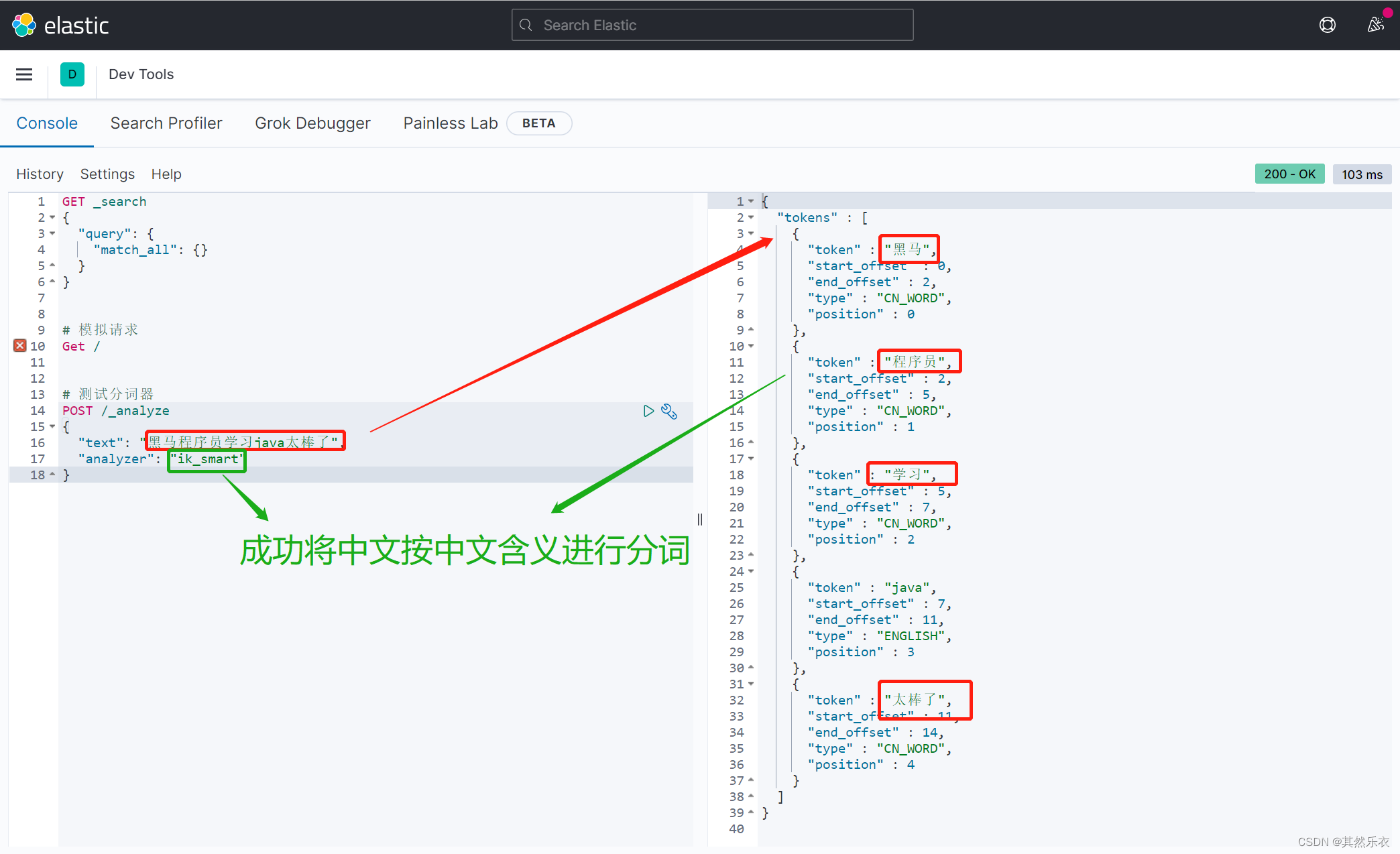1400x854 pixels.
Task: Focus the Search Elastic input field
Action: [712, 25]
